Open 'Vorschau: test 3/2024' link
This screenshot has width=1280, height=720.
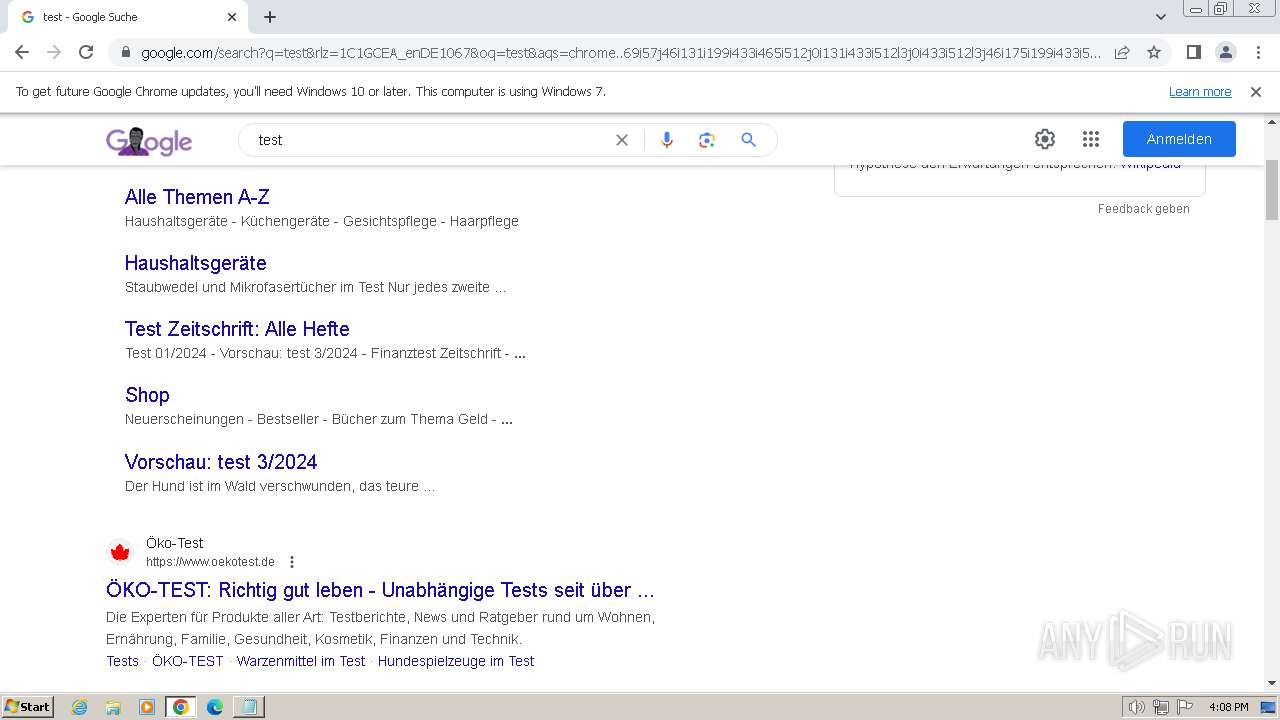(221, 462)
